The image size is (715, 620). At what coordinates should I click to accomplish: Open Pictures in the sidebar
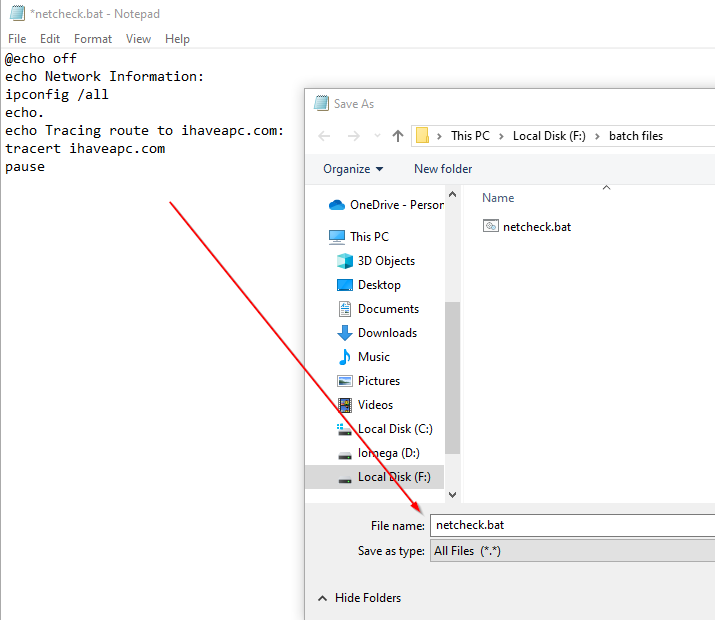point(379,381)
